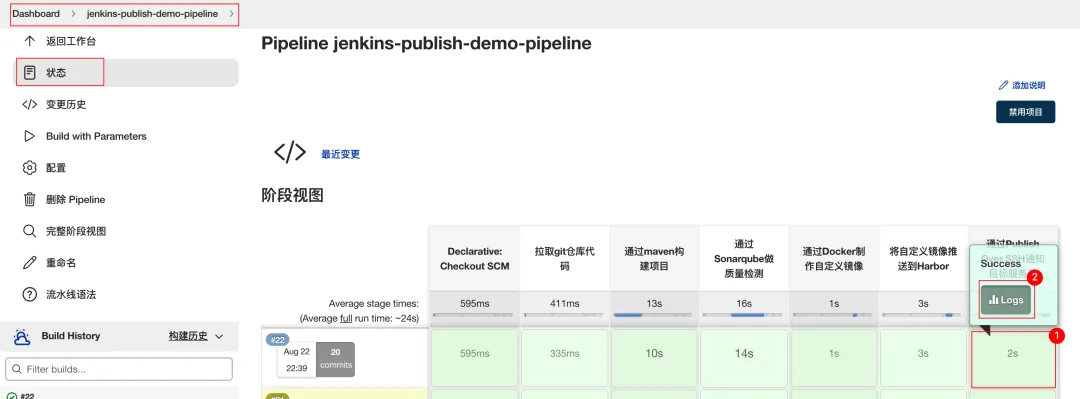Open 重命名 in the sidebar
This screenshot has height=399, width=1080.
pyautogui.click(x=61, y=263)
